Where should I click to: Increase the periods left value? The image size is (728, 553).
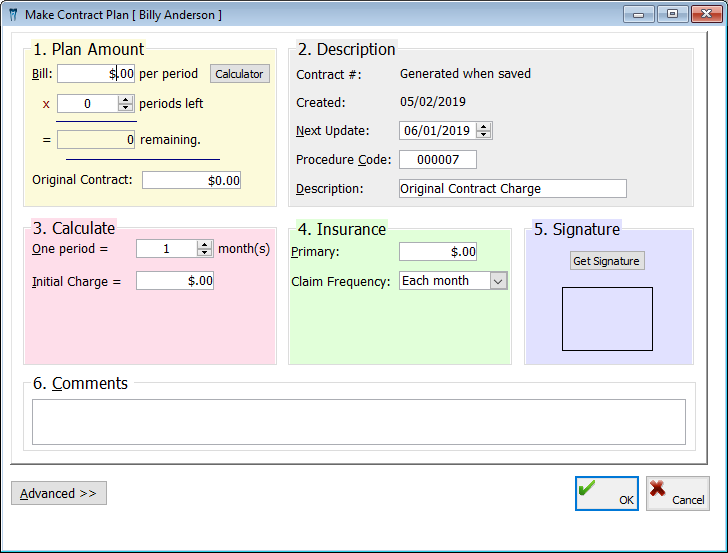pyautogui.click(x=125, y=99)
